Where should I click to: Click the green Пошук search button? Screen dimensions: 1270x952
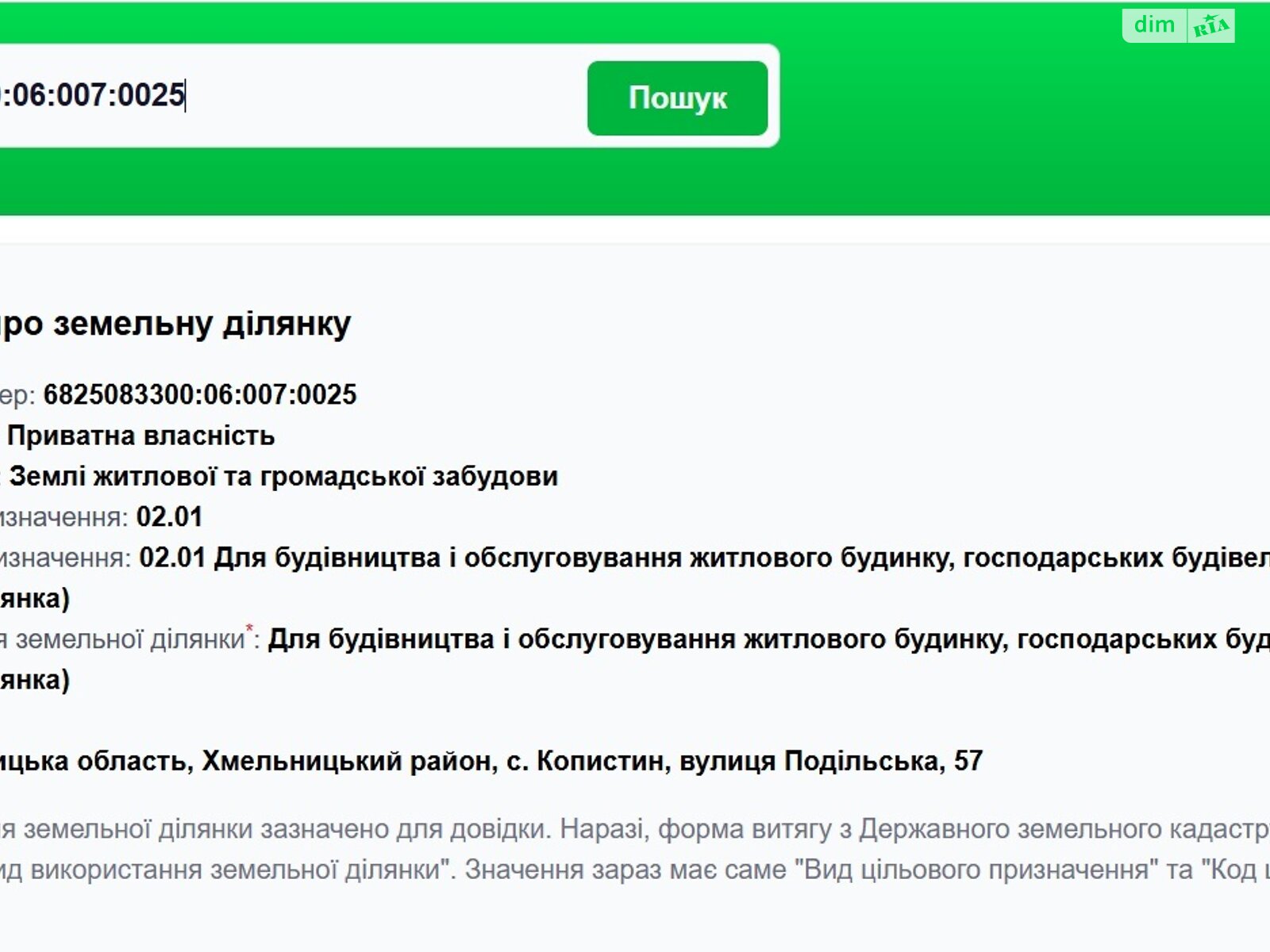coord(677,98)
